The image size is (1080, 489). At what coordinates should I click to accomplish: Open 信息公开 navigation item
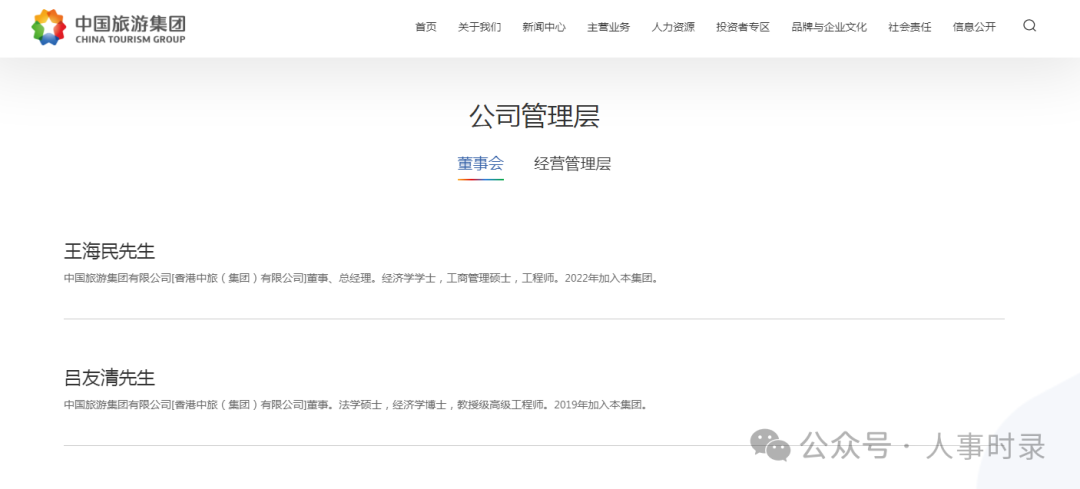click(975, 28)
